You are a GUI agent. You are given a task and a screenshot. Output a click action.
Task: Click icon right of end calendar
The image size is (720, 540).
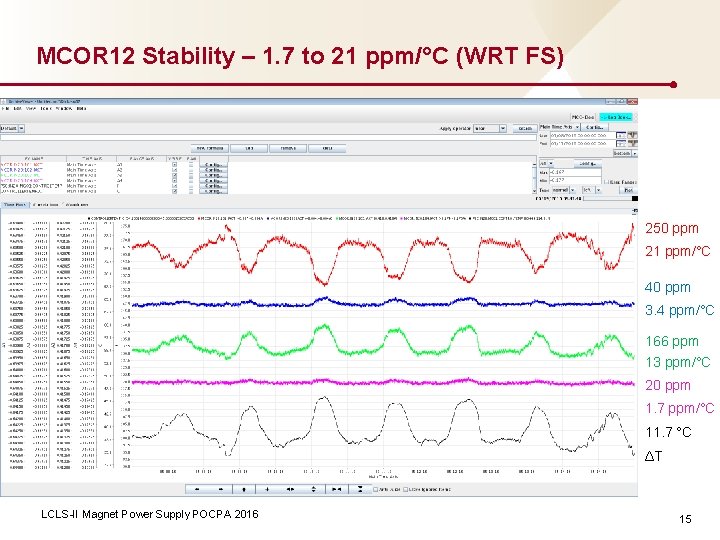click(632, 143)
